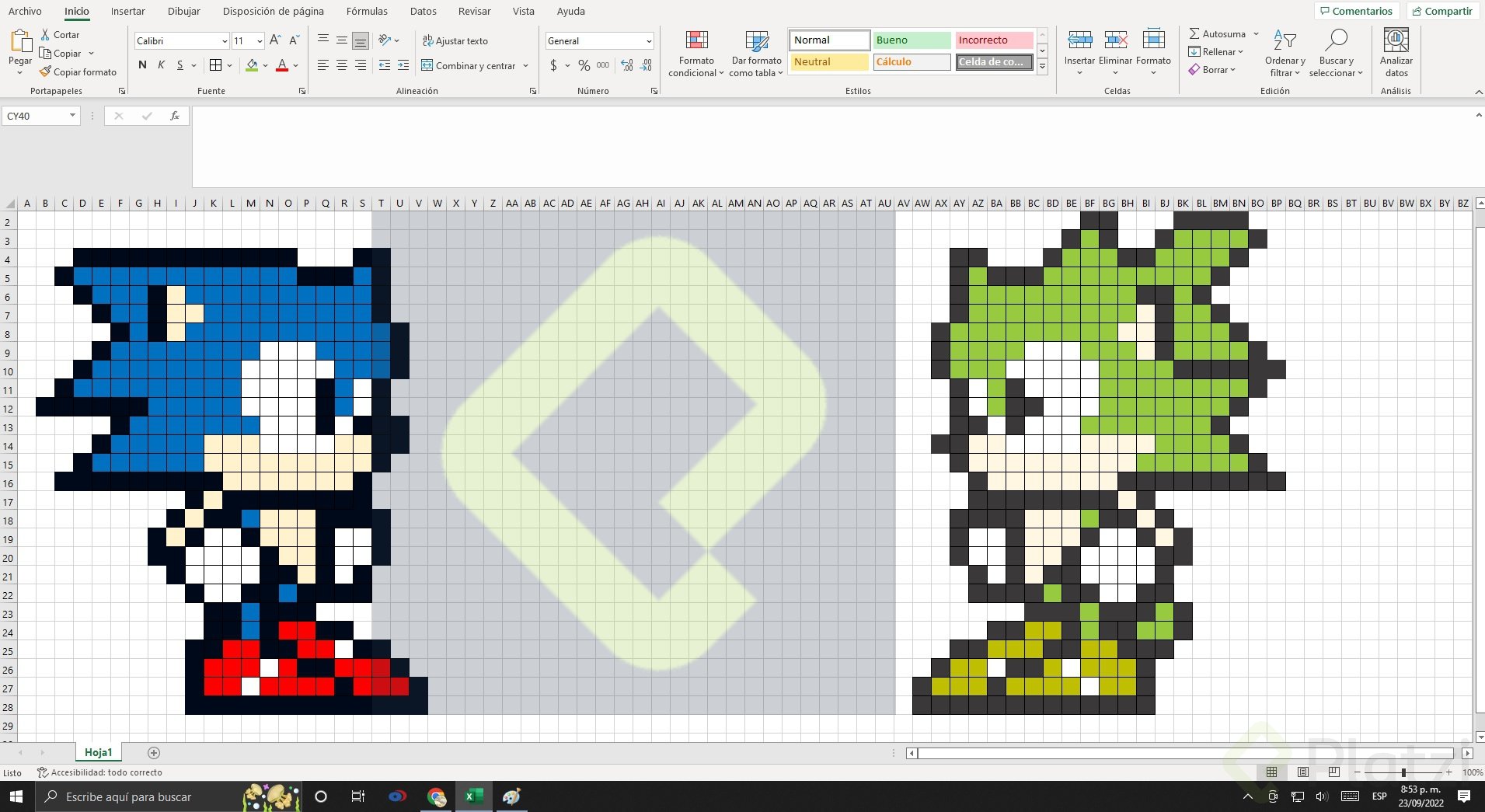The image size is (1485, 812).
Task: Open Borrar dropdown
Action: click(1212, 70)
